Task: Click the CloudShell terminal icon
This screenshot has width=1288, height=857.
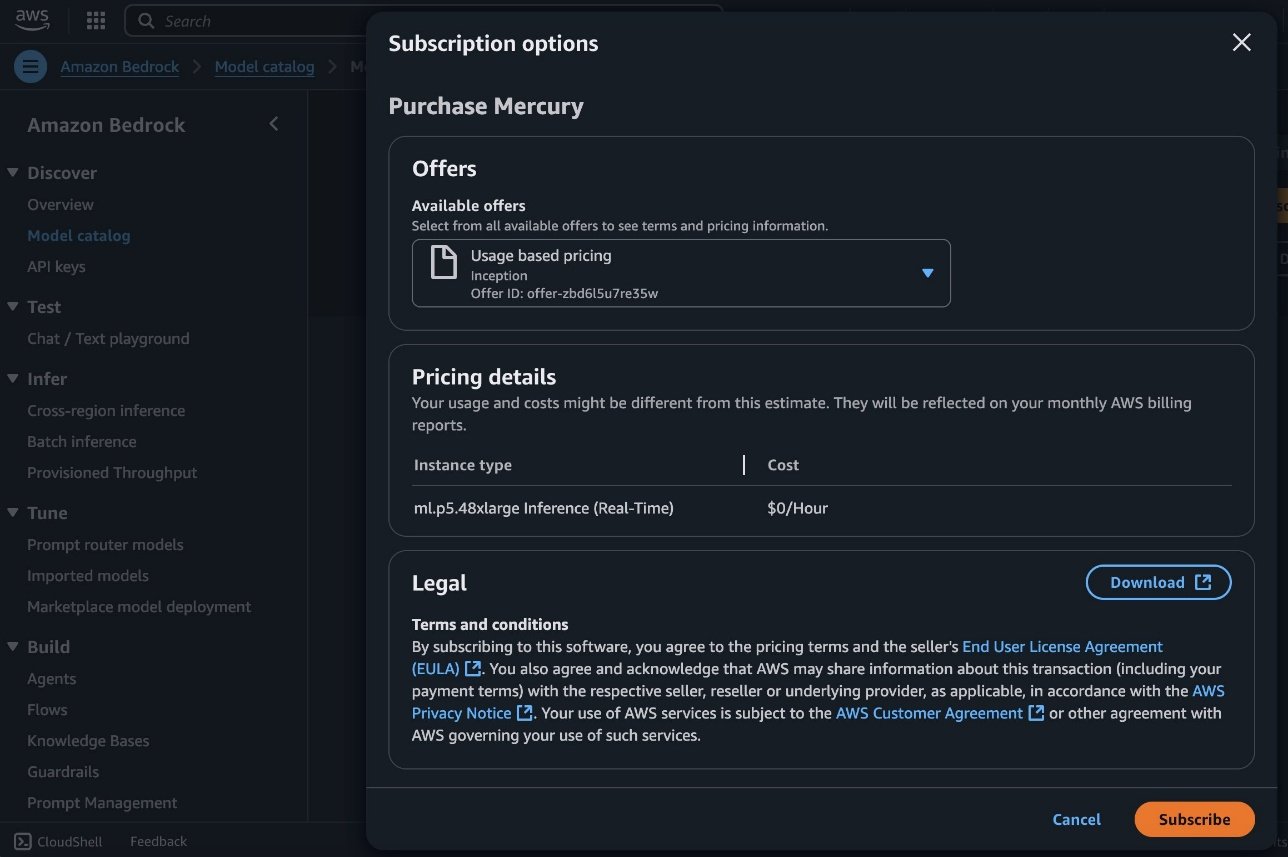Action: click(22, 841)
